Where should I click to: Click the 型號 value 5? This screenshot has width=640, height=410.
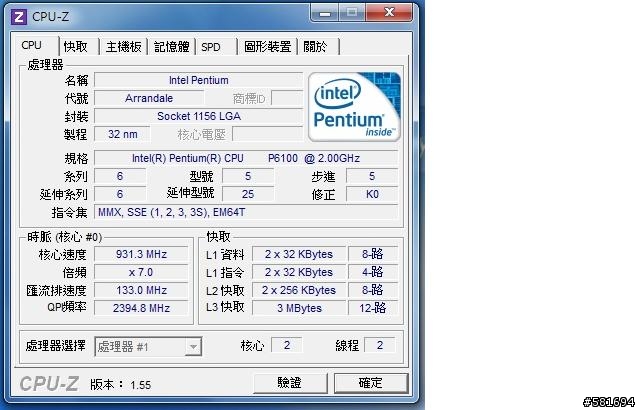(x=248, y=176)
